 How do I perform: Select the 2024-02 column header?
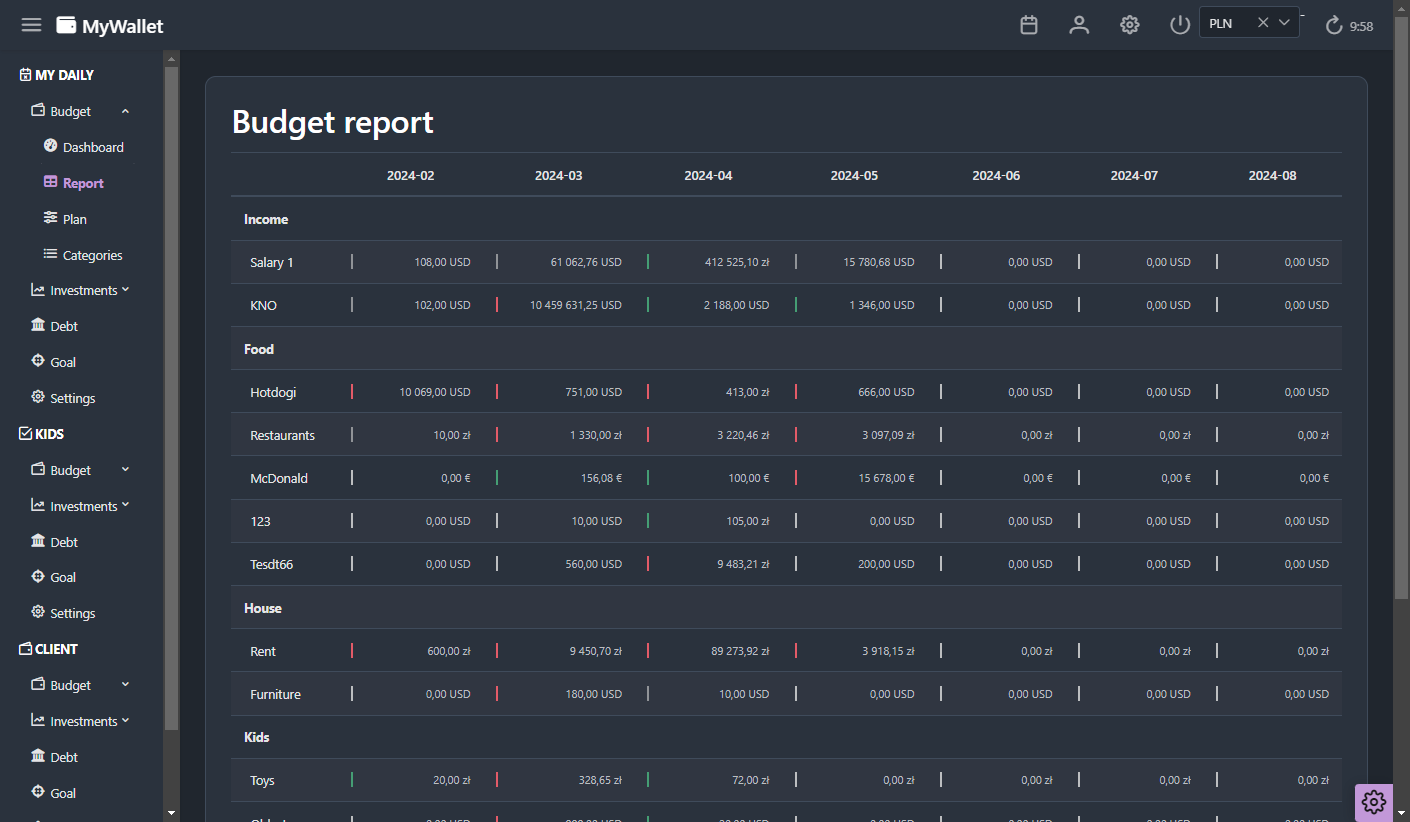point(411,175)
